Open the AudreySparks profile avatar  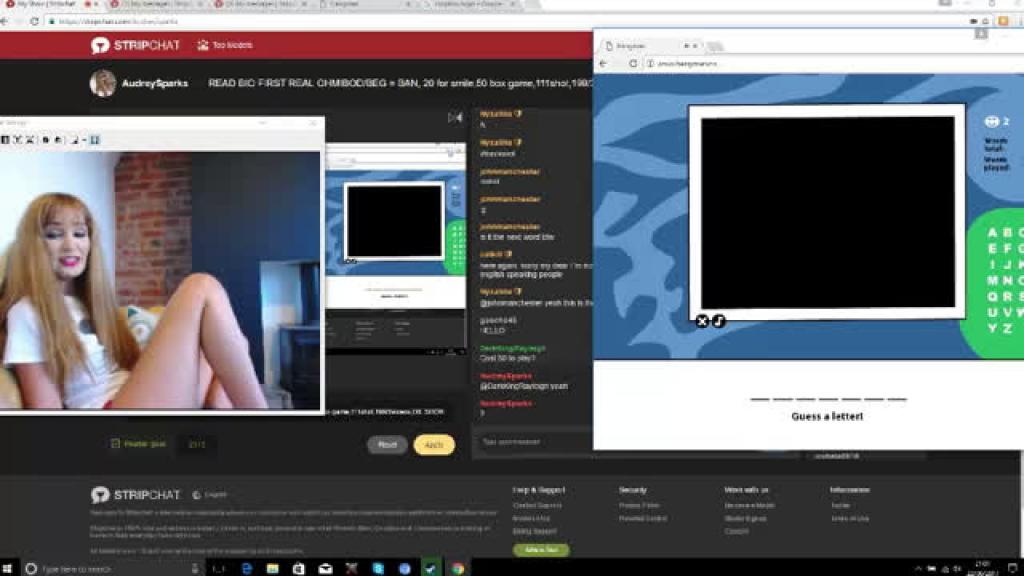point(103,84)
